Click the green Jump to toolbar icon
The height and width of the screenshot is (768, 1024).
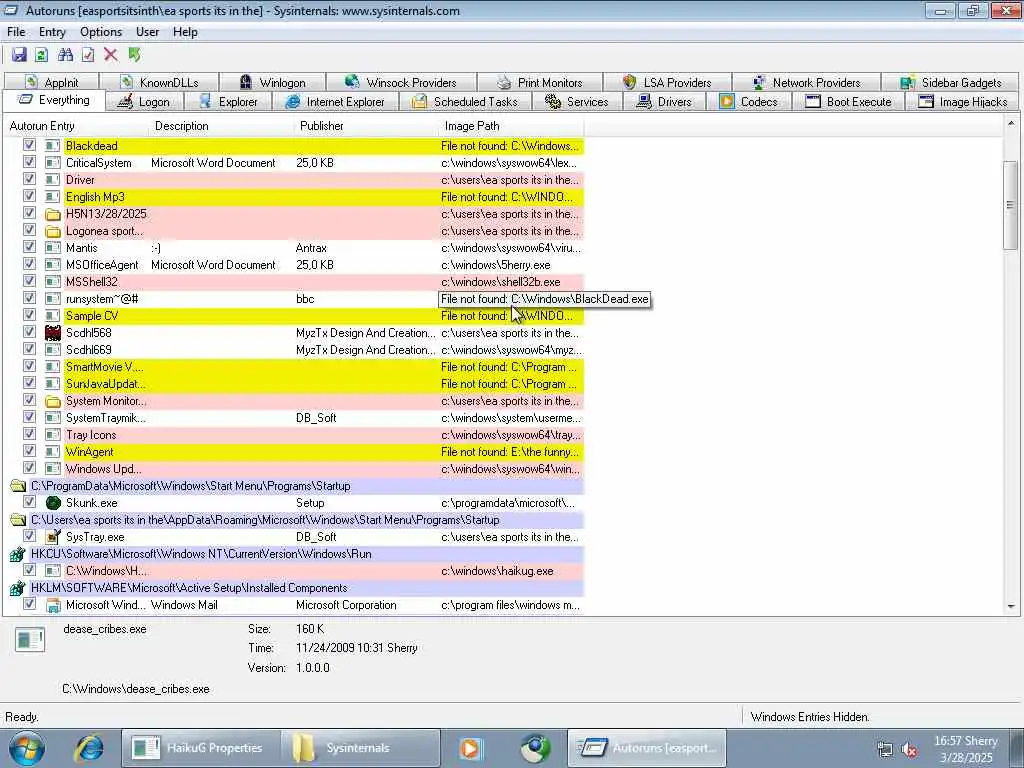point(134,55)
